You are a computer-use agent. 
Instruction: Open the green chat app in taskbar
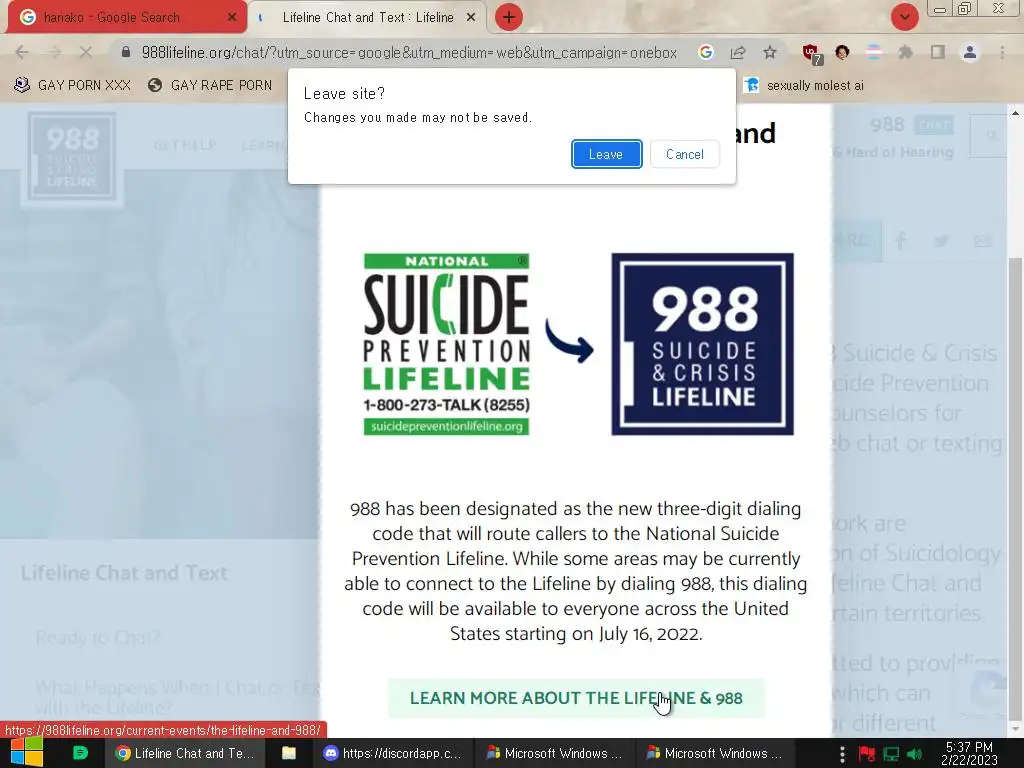coord(80,753)
